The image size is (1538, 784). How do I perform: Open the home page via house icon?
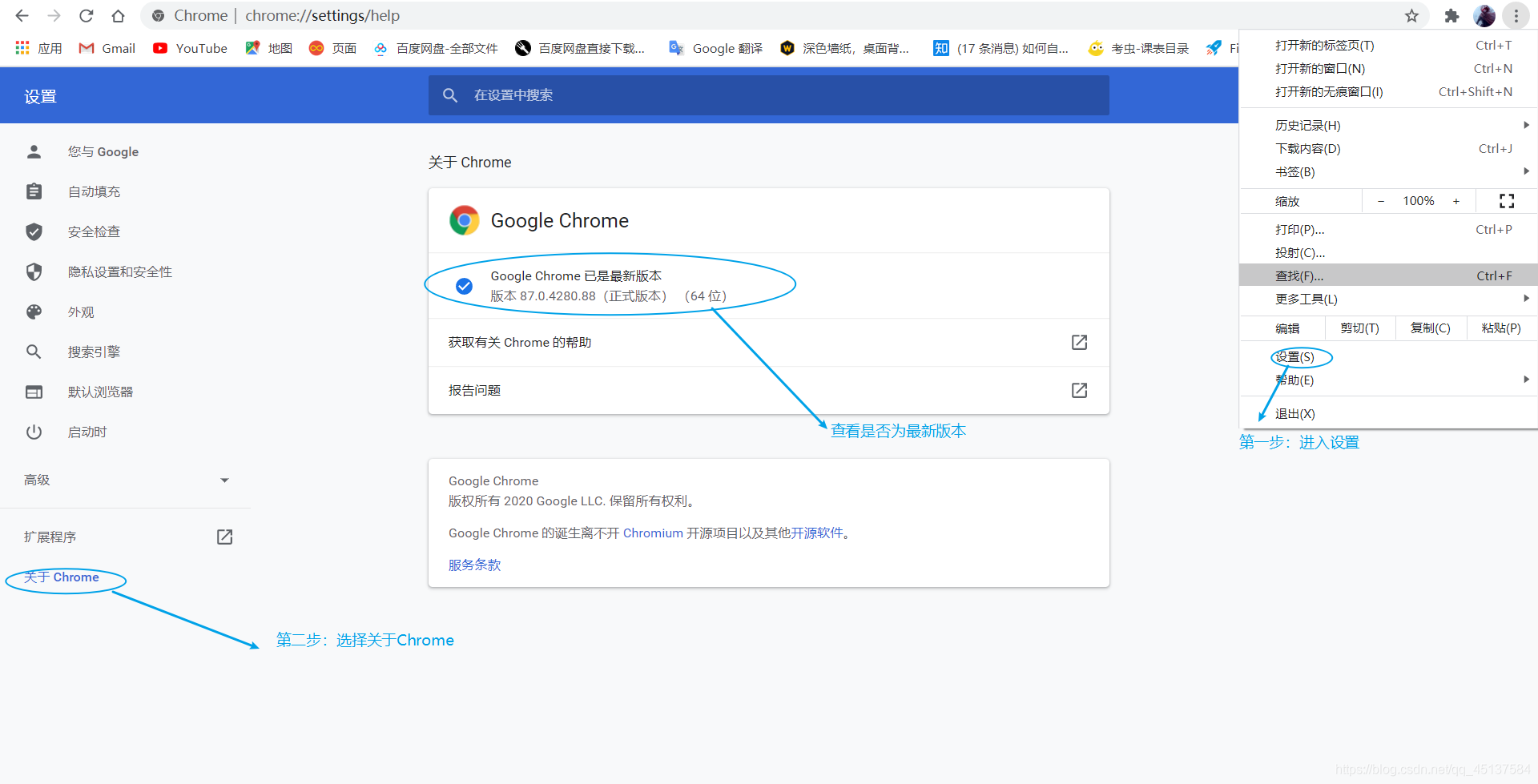point(118,16)
